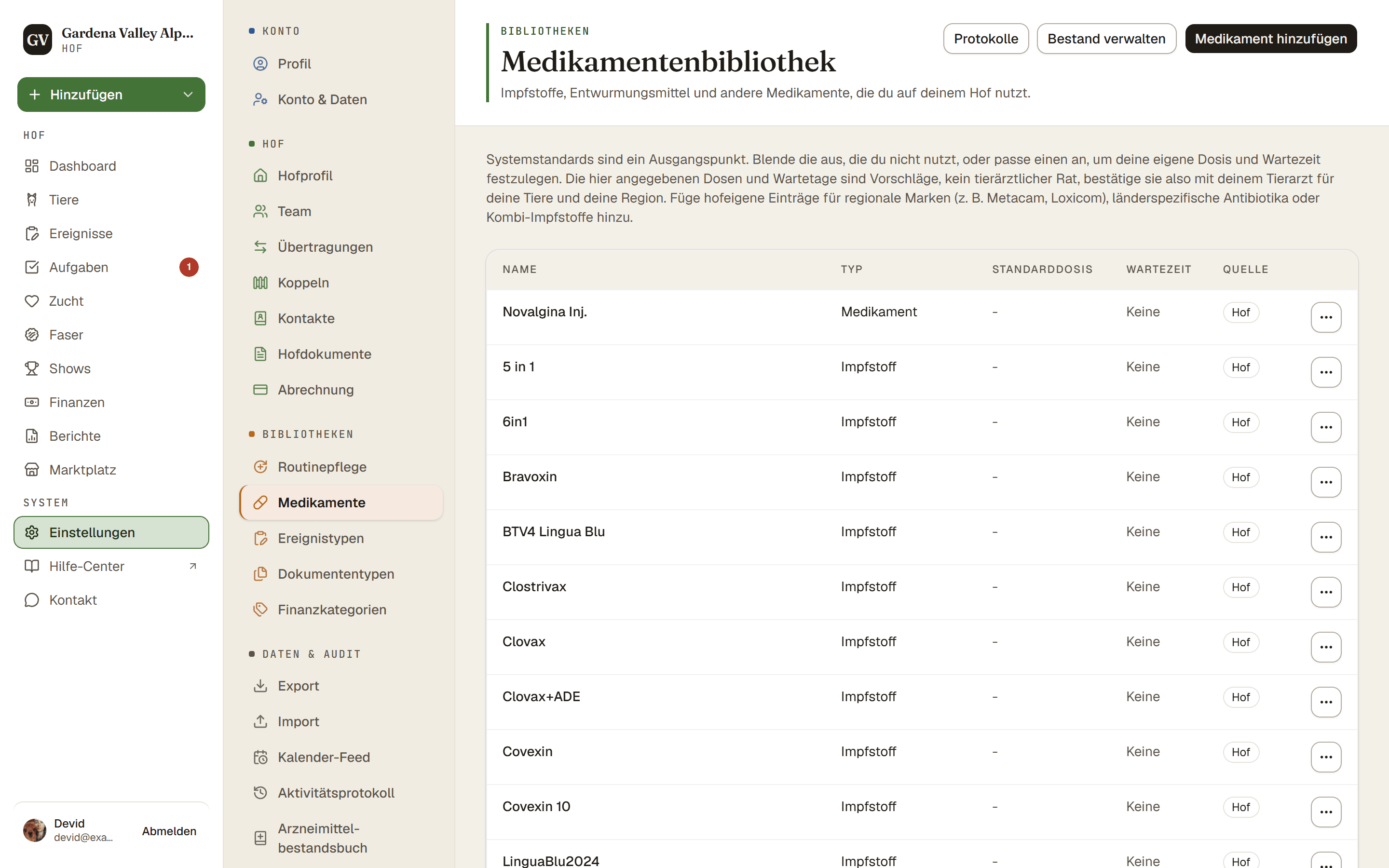
Task: Click the Abrechnung card icon
Action: pos(260,390)
